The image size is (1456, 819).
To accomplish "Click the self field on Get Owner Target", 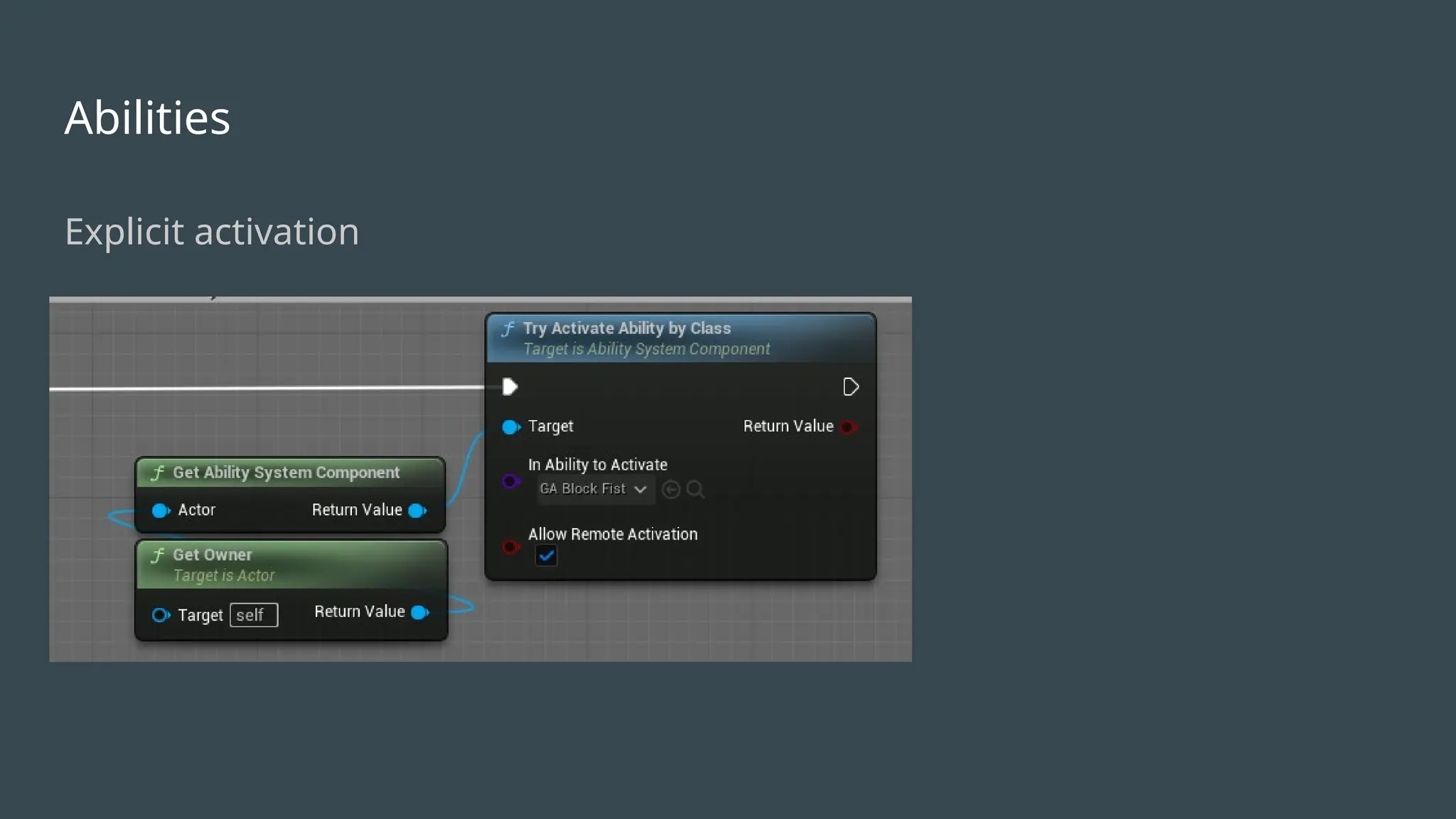I will coord(254,615).
